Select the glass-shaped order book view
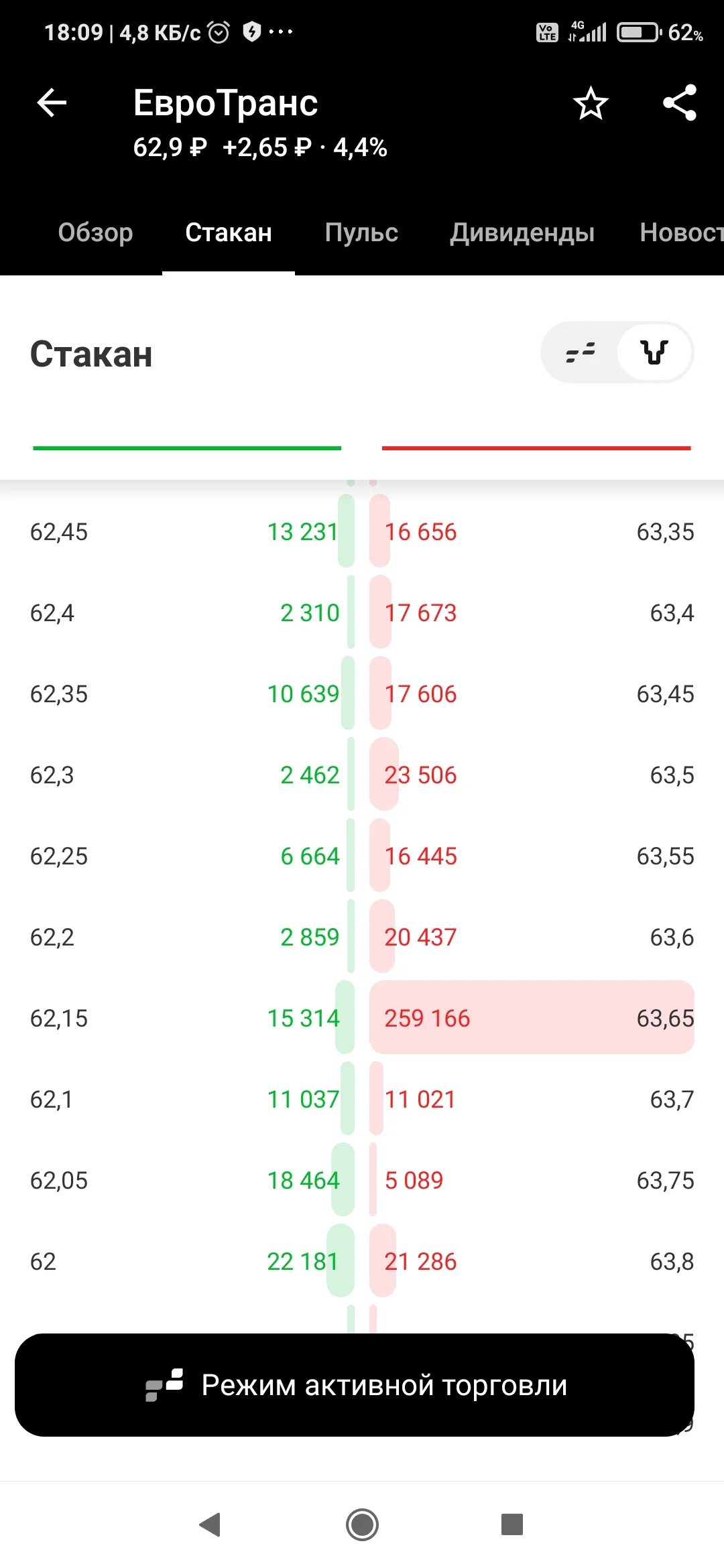Image resolution: width=724 pixels, height=1568 pixels. [654, 352]
